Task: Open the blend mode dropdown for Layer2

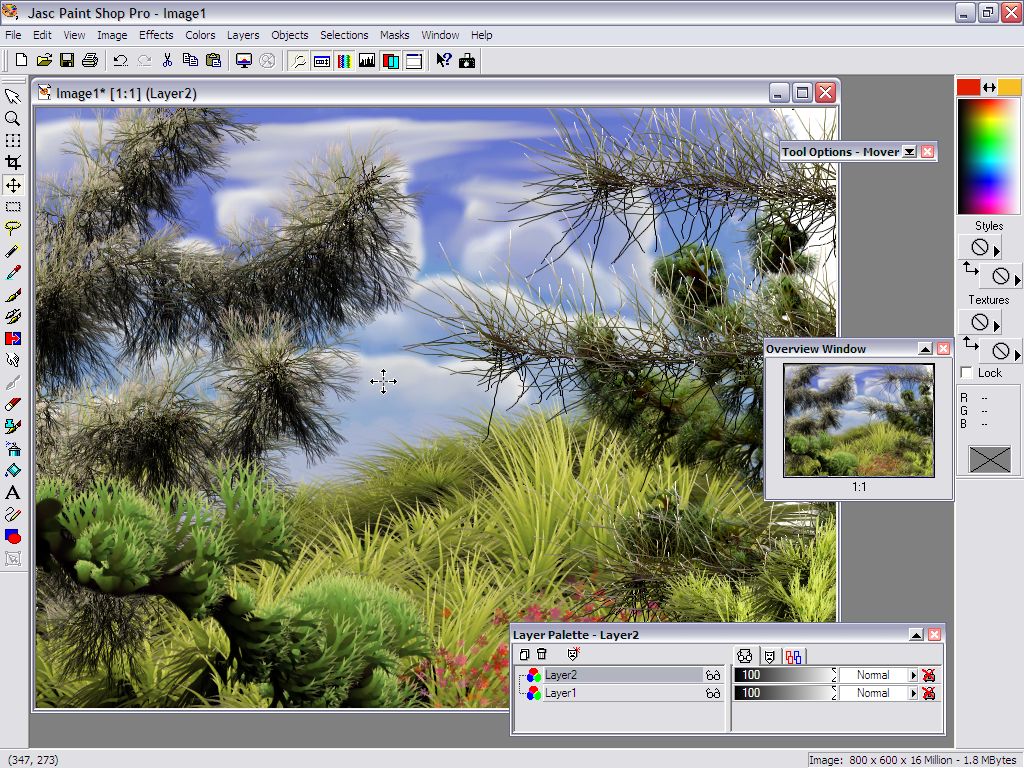Action: pos(912,675)
